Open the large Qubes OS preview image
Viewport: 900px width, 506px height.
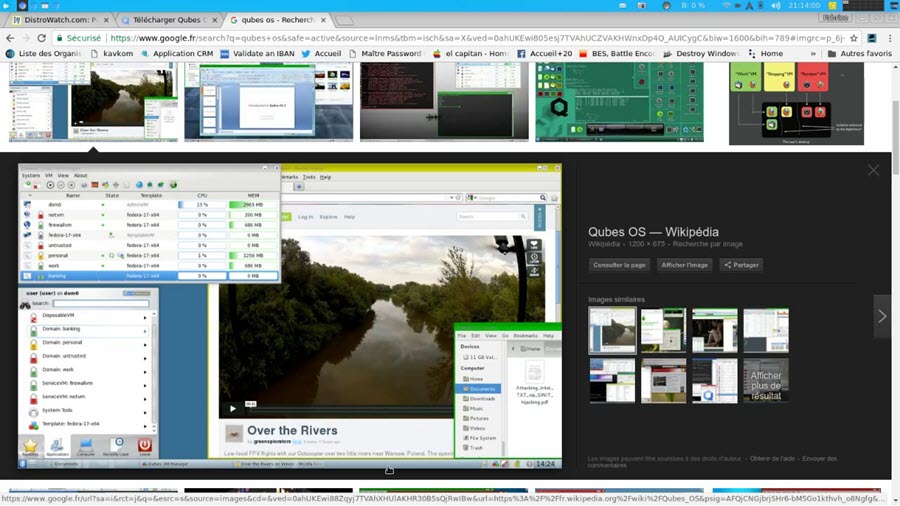(290, 316)
